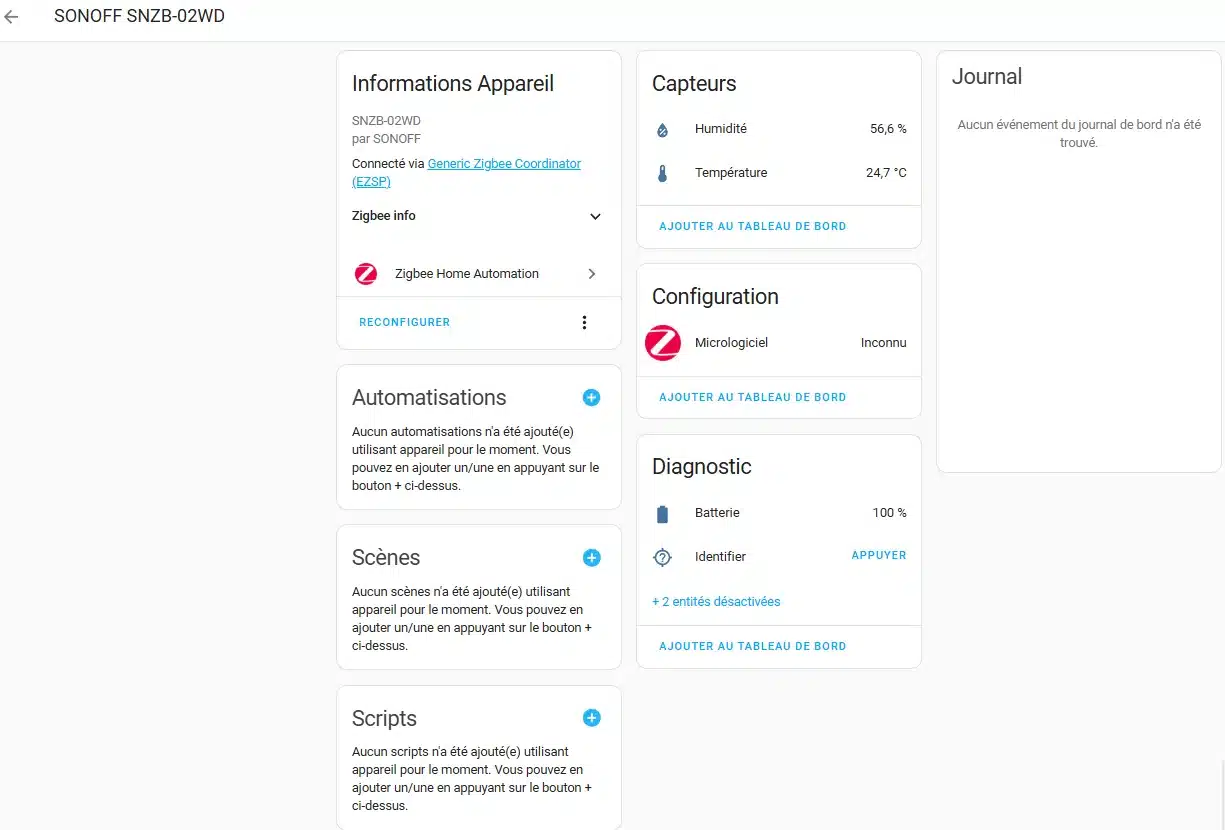Add an automation with the plus icon
This screenshot has height=830, width=1225.
click(x=592, y=398)
